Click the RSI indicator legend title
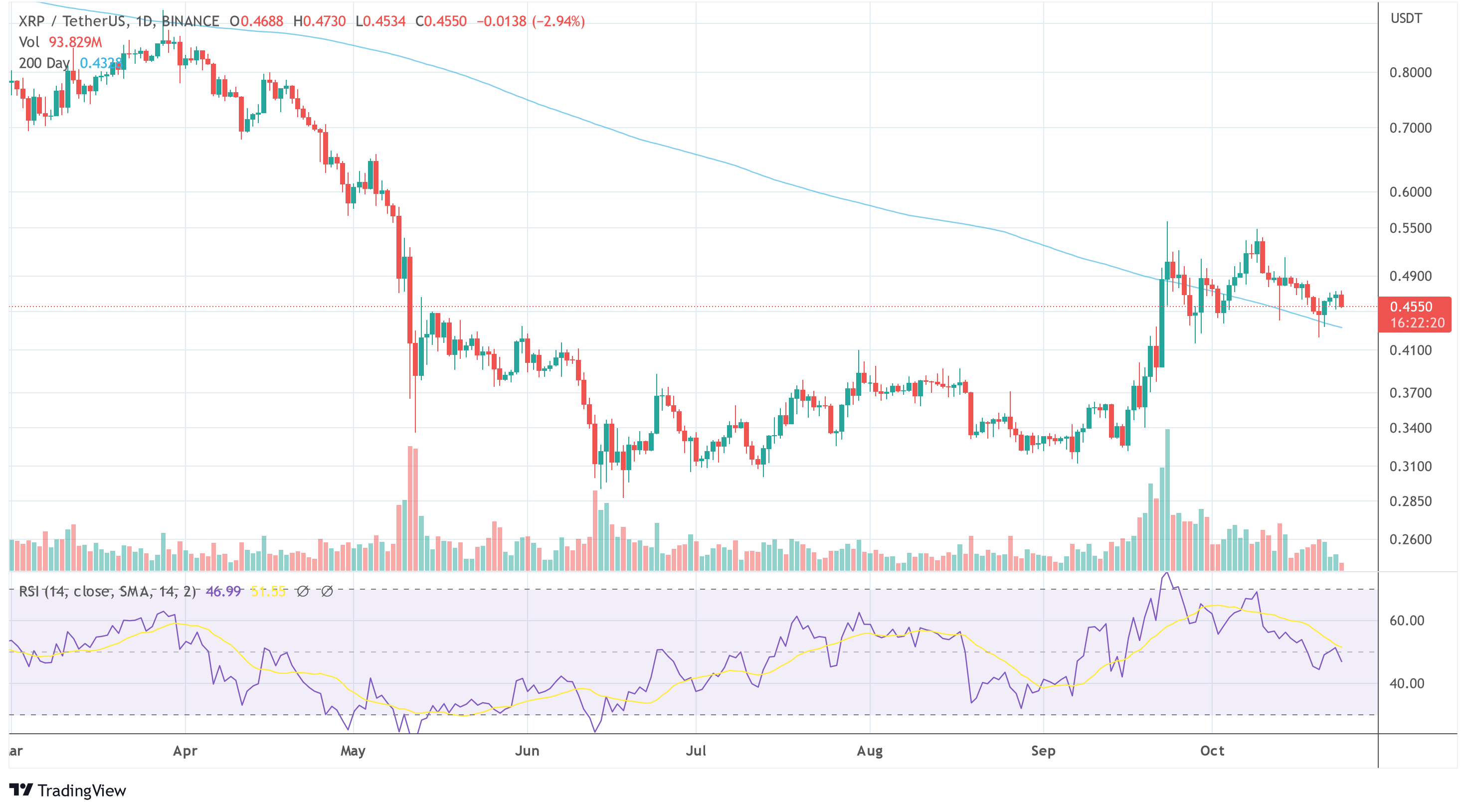 point(107,591)
